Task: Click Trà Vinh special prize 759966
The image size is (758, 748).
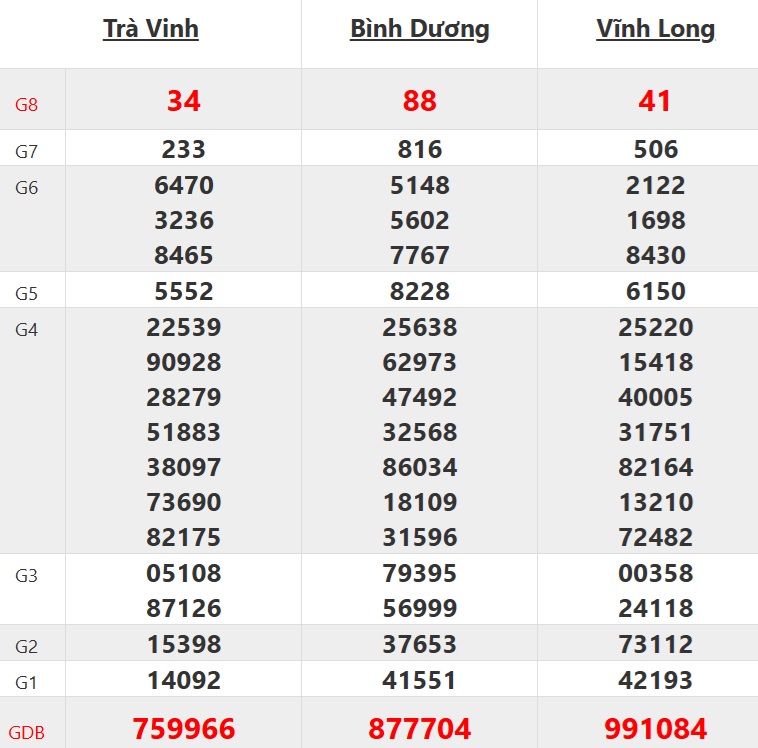Action: point(184,729)
